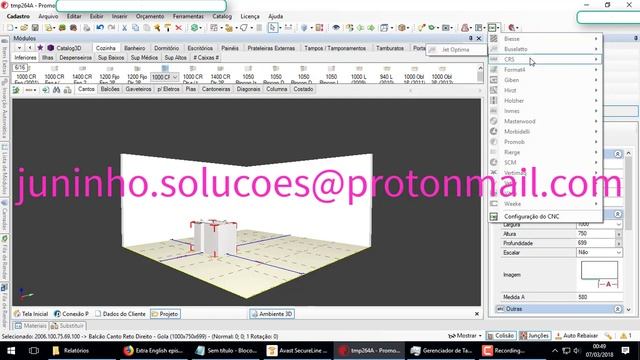
Task: Toggle the Colisão status bar button
Action: click(501, 336)
